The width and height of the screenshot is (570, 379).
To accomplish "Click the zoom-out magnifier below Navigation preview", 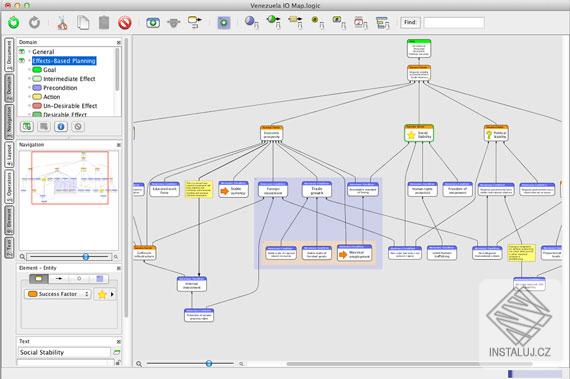I will pos(22,257).
